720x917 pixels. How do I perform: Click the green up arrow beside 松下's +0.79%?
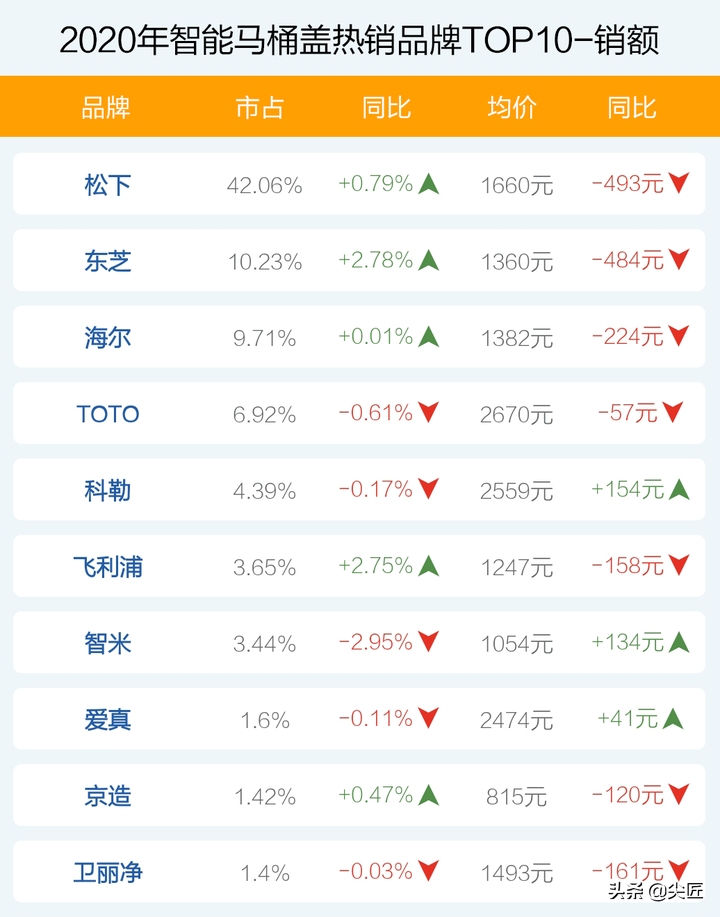tap(429, 184)
